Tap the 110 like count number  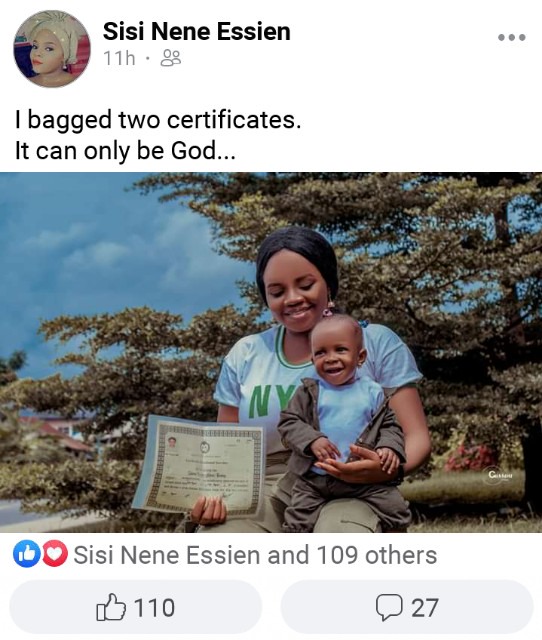pos(154,607)
